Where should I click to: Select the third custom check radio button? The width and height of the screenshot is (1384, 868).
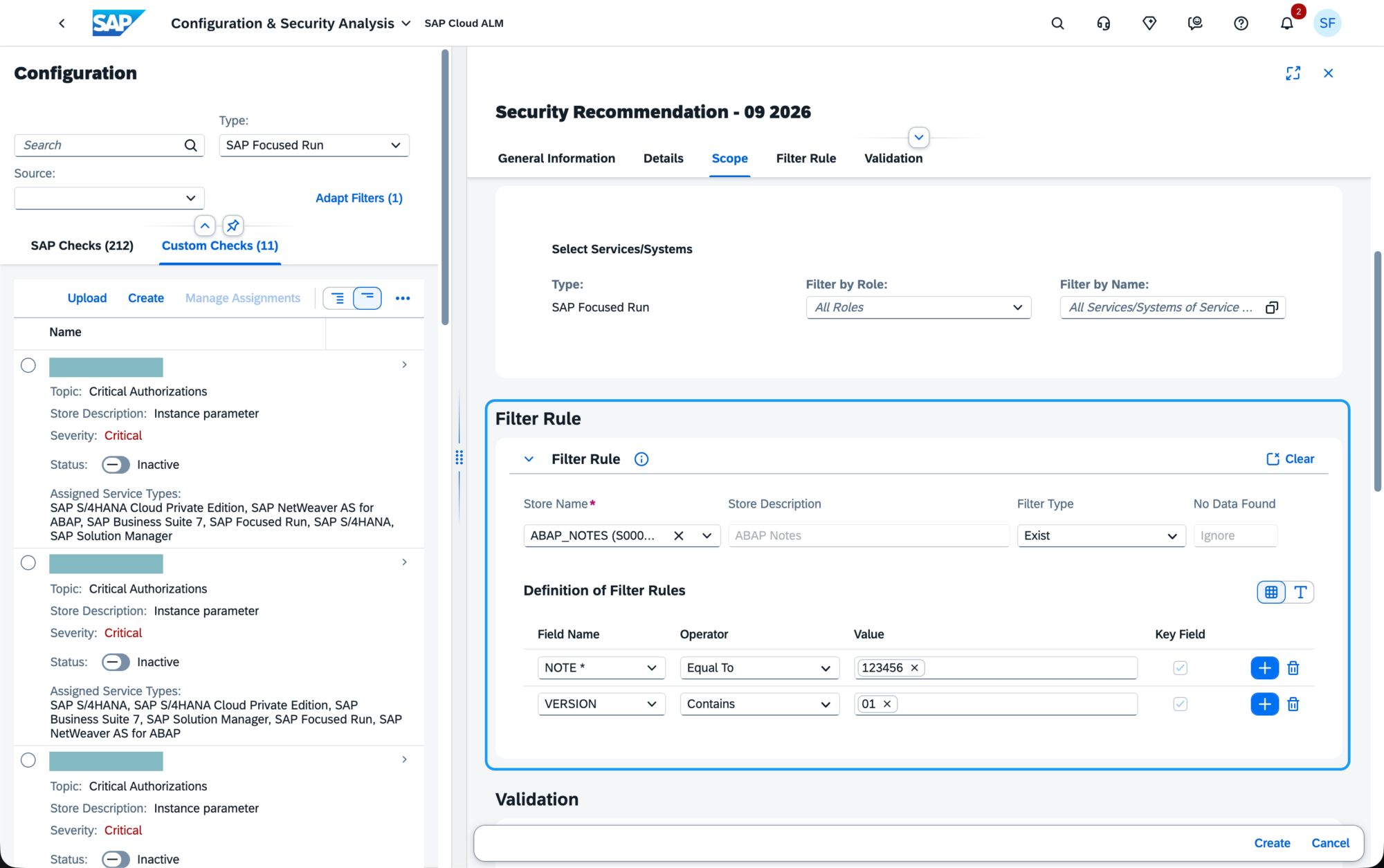pyautogui.click(x=28, y=760)
